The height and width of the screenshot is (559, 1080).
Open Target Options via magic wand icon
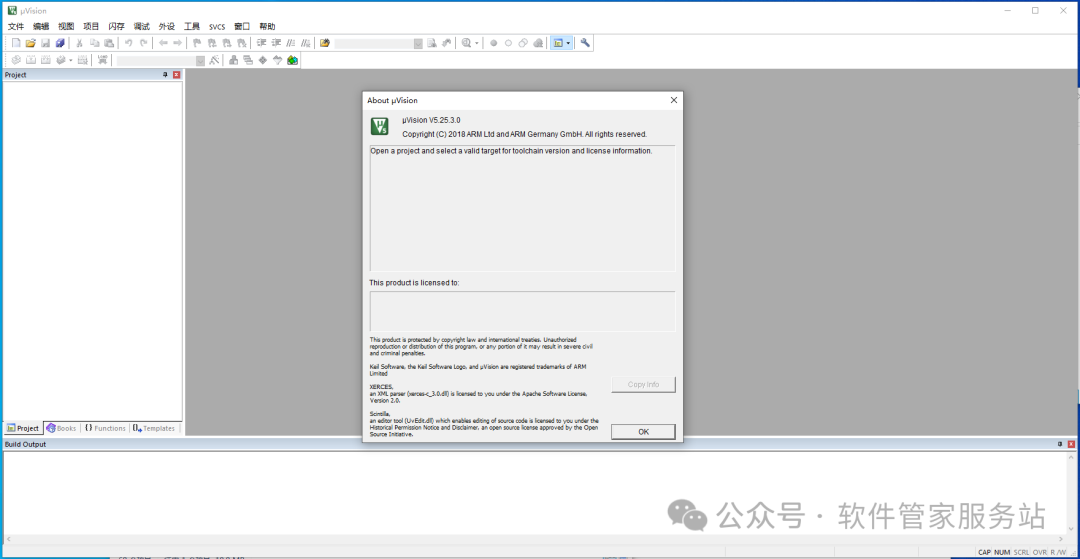(x=214, y=60)
